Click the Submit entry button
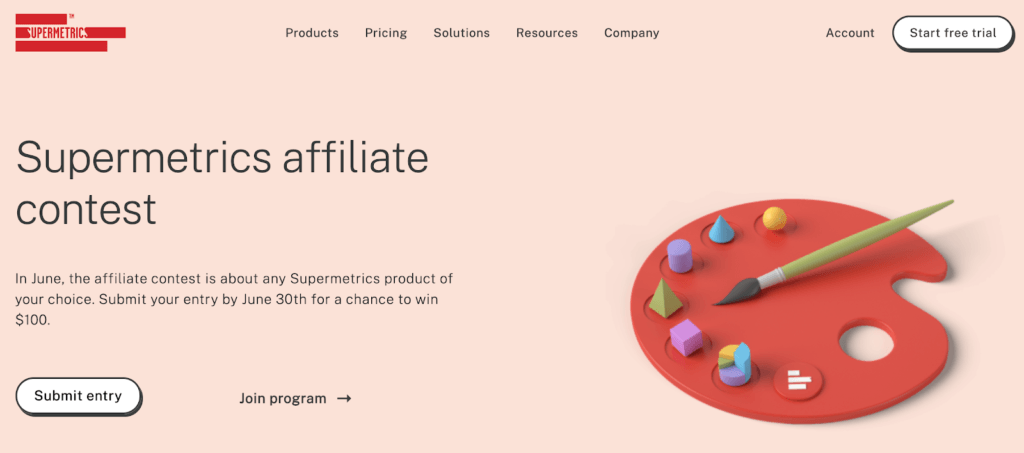Screen dimensions: 1024x453 78,396
